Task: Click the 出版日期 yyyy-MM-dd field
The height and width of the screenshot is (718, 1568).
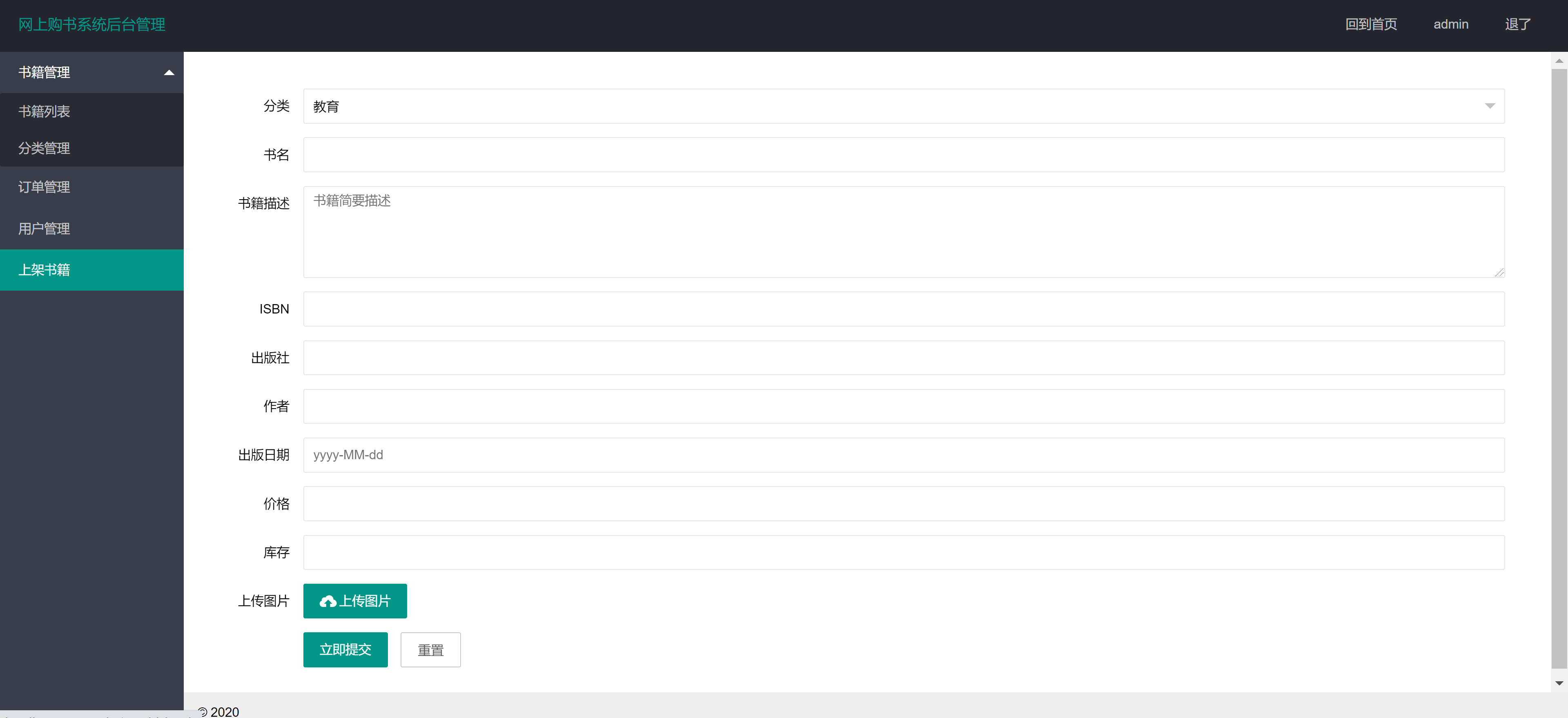Action: 903,455
